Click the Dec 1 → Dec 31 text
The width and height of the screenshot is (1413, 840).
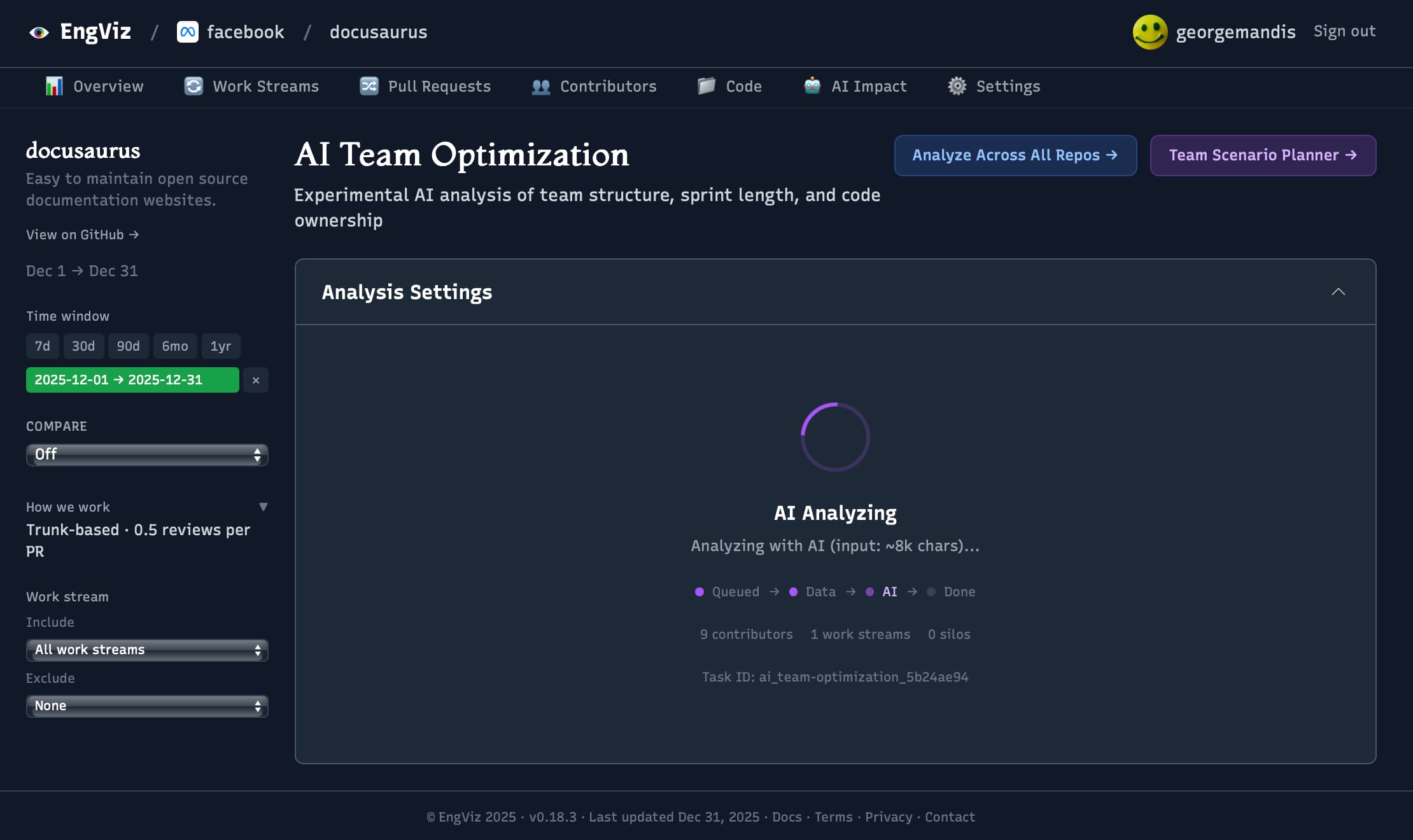(82, 271)
